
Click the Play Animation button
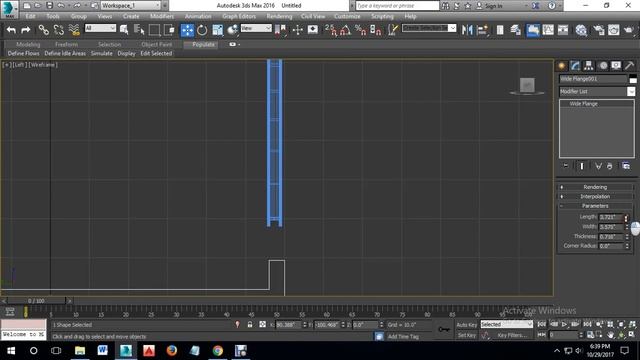click(x=564, y=324)
